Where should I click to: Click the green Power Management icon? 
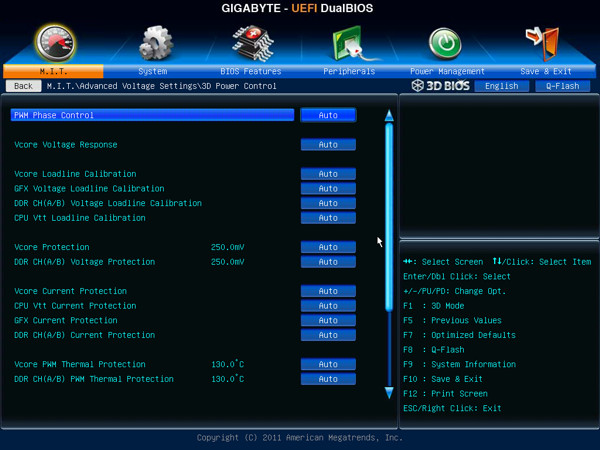[x=445, y=43]
